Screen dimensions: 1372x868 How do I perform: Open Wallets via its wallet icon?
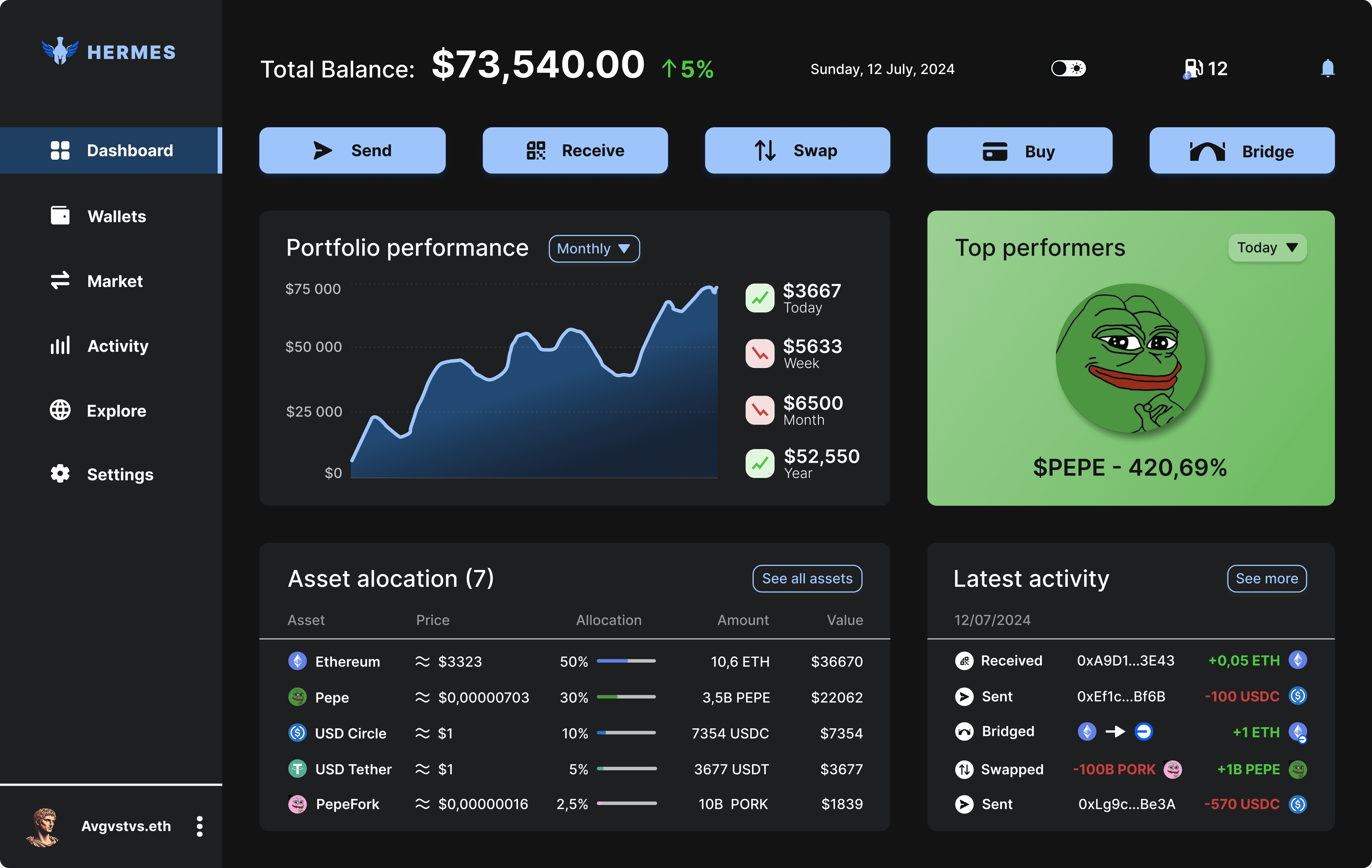pos(60,216)
